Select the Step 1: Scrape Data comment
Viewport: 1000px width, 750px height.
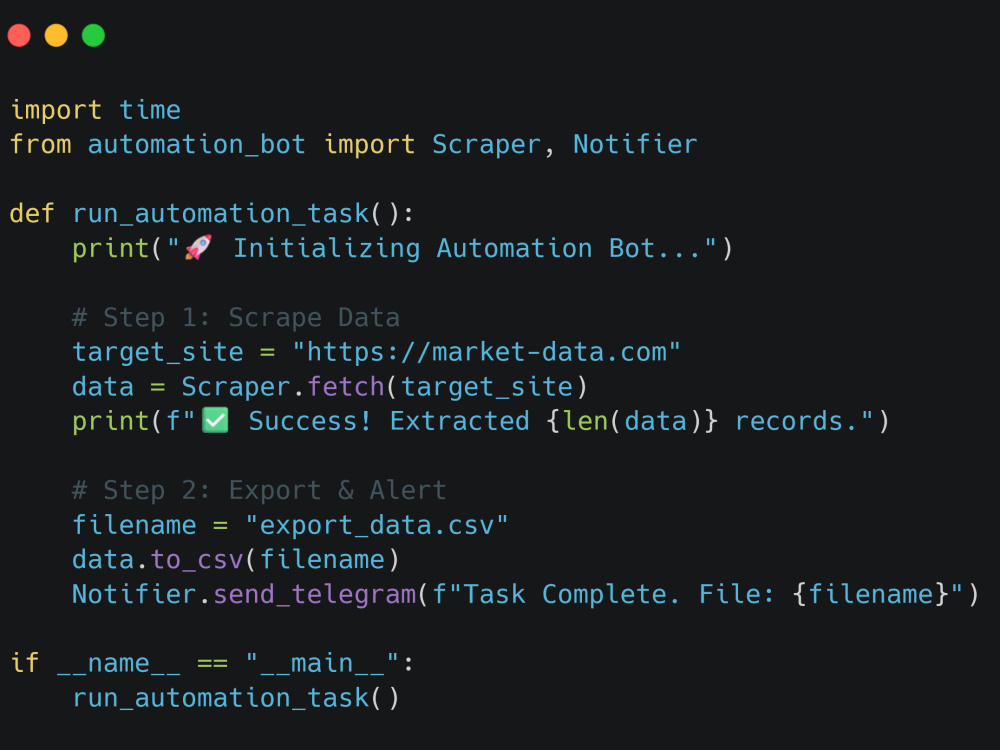[238, 316]
